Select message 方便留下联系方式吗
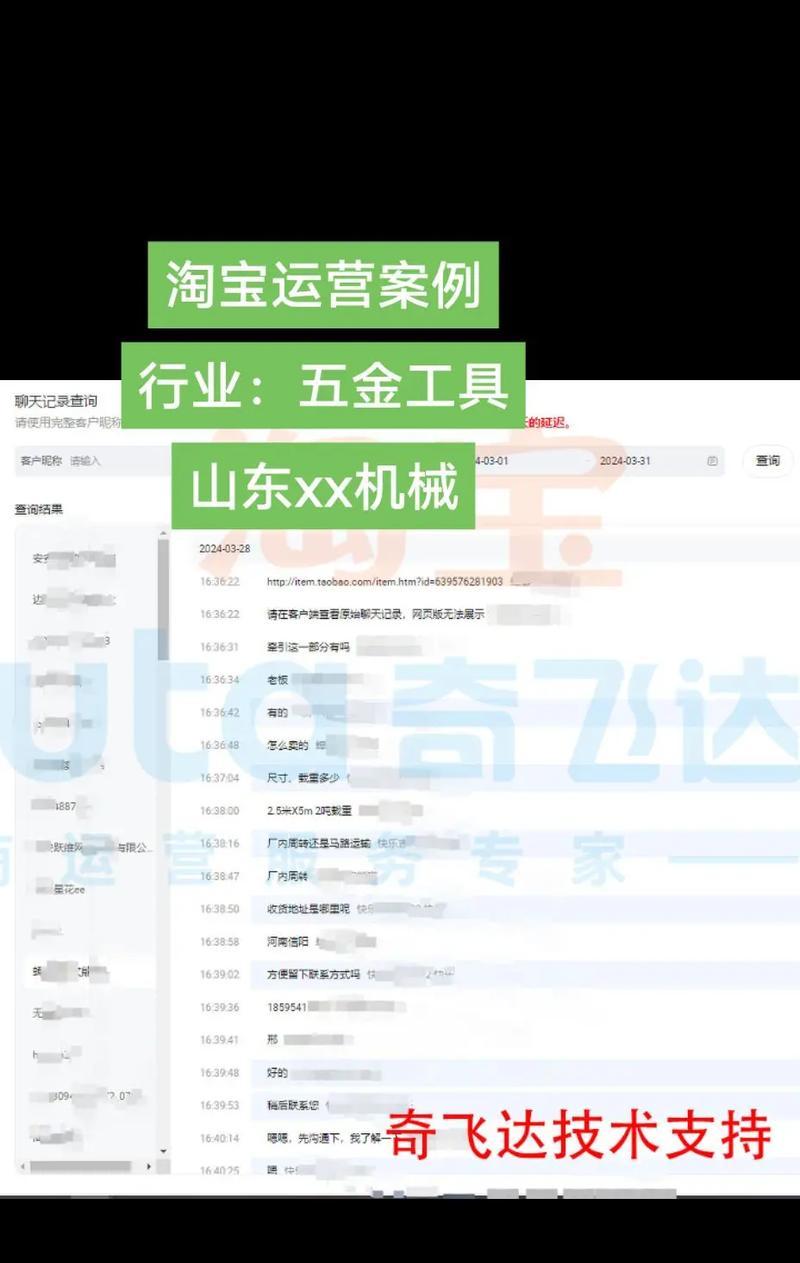The width and height of the screenshot is (800, 1263). tap(313, 974)
